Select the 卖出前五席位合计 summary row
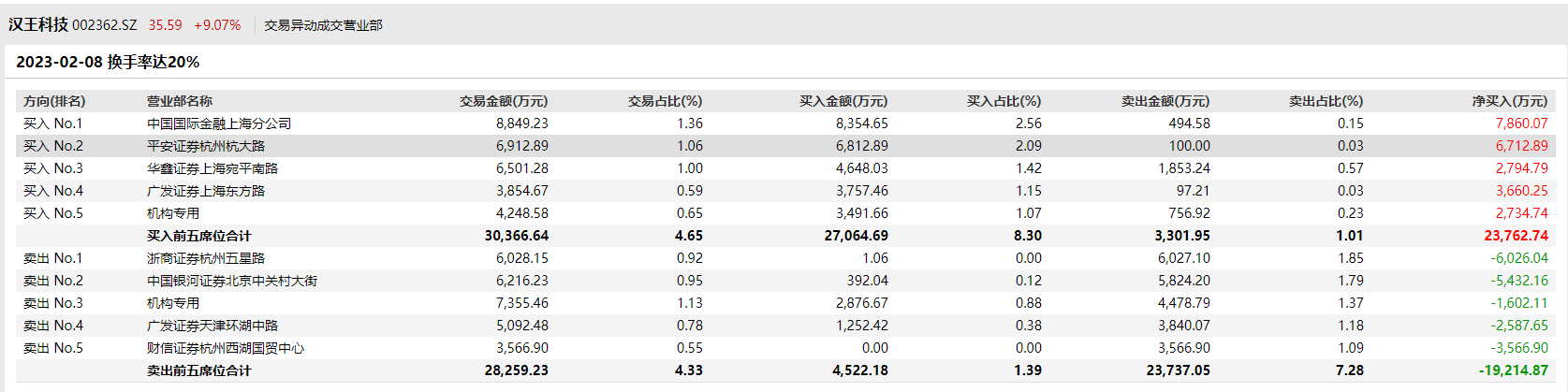Image resolution: width=1568 pixels, height=392 pixels. 198,370
